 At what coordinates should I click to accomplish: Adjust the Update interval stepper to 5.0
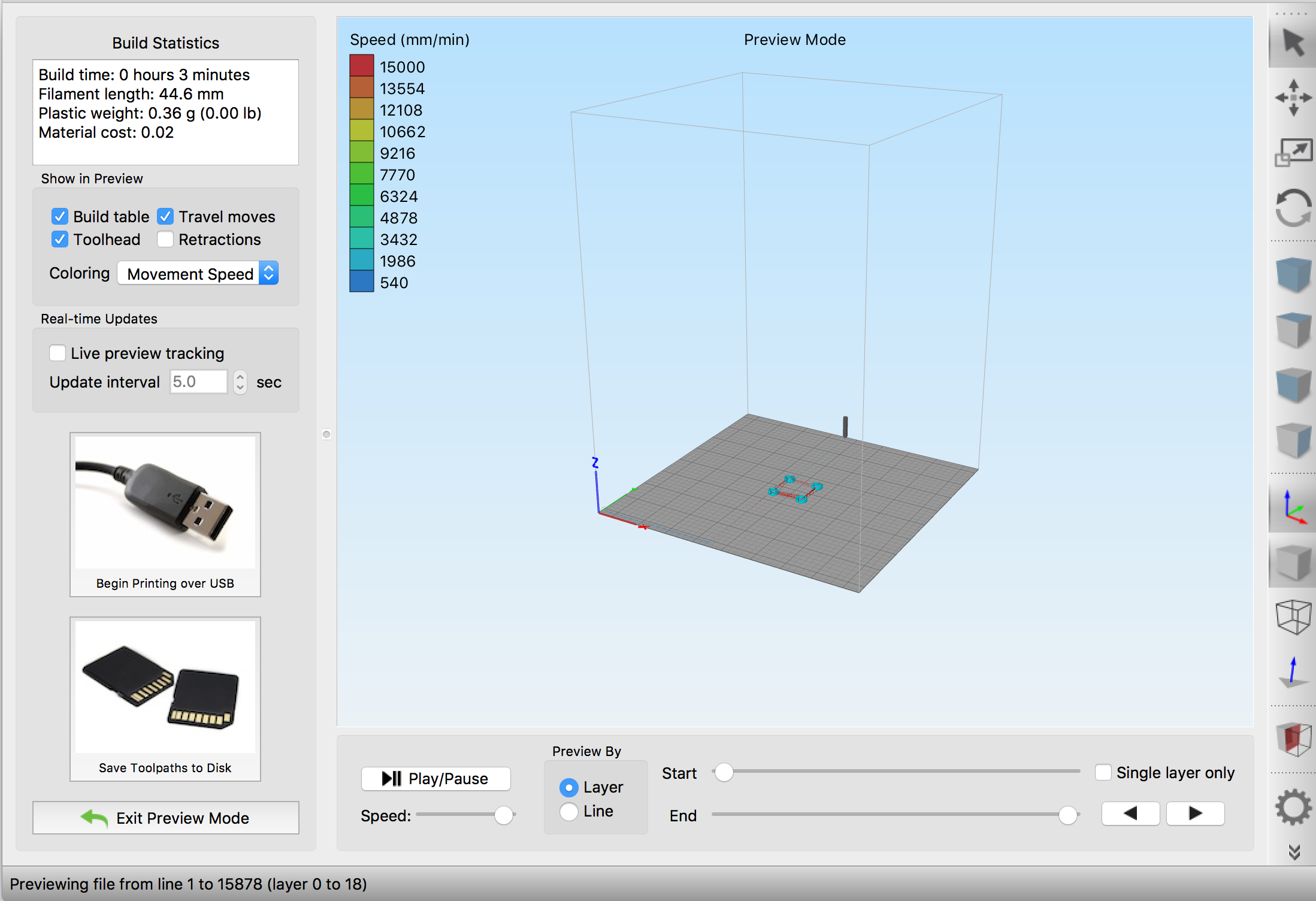[x=239, y=380]
